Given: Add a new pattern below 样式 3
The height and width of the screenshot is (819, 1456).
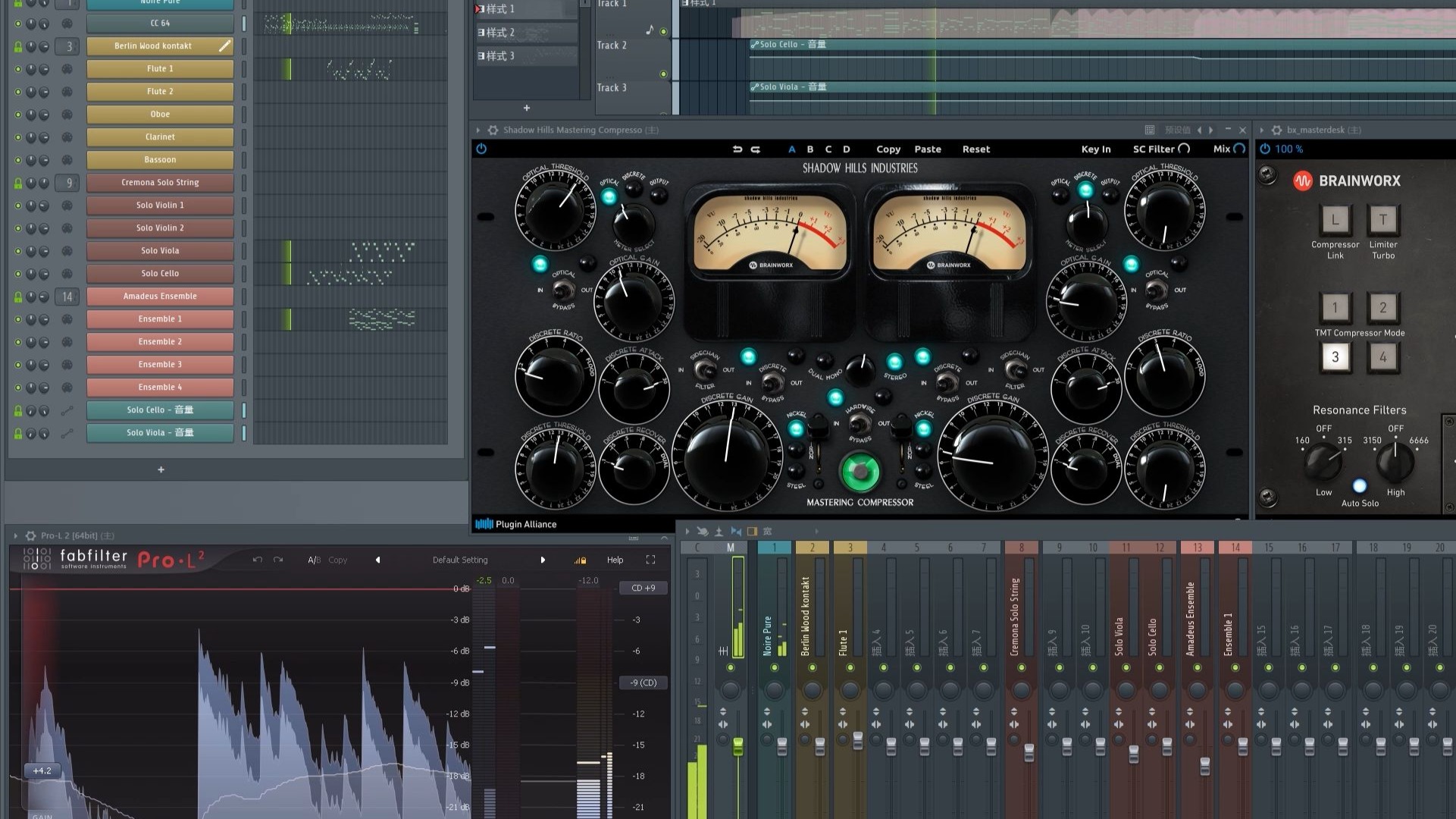Looking at the screenshot, I should pos(527,108).
